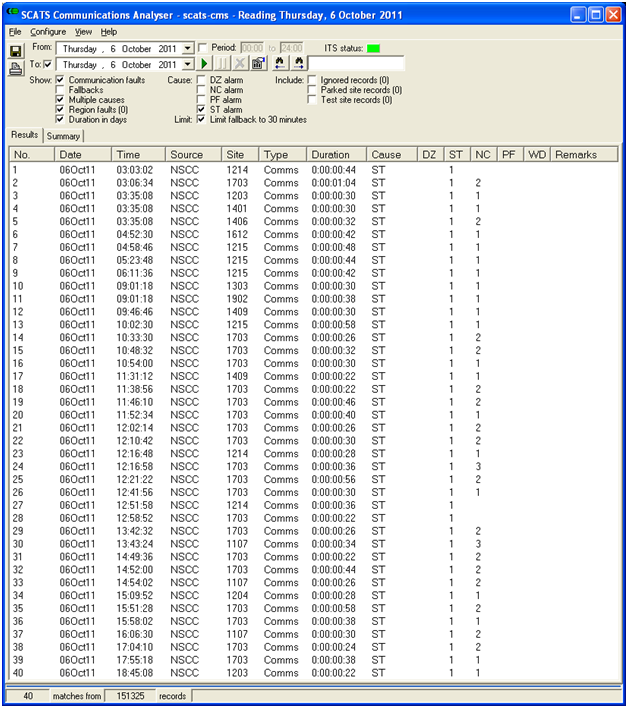Start reading with the green Play button

coord(205,63)
